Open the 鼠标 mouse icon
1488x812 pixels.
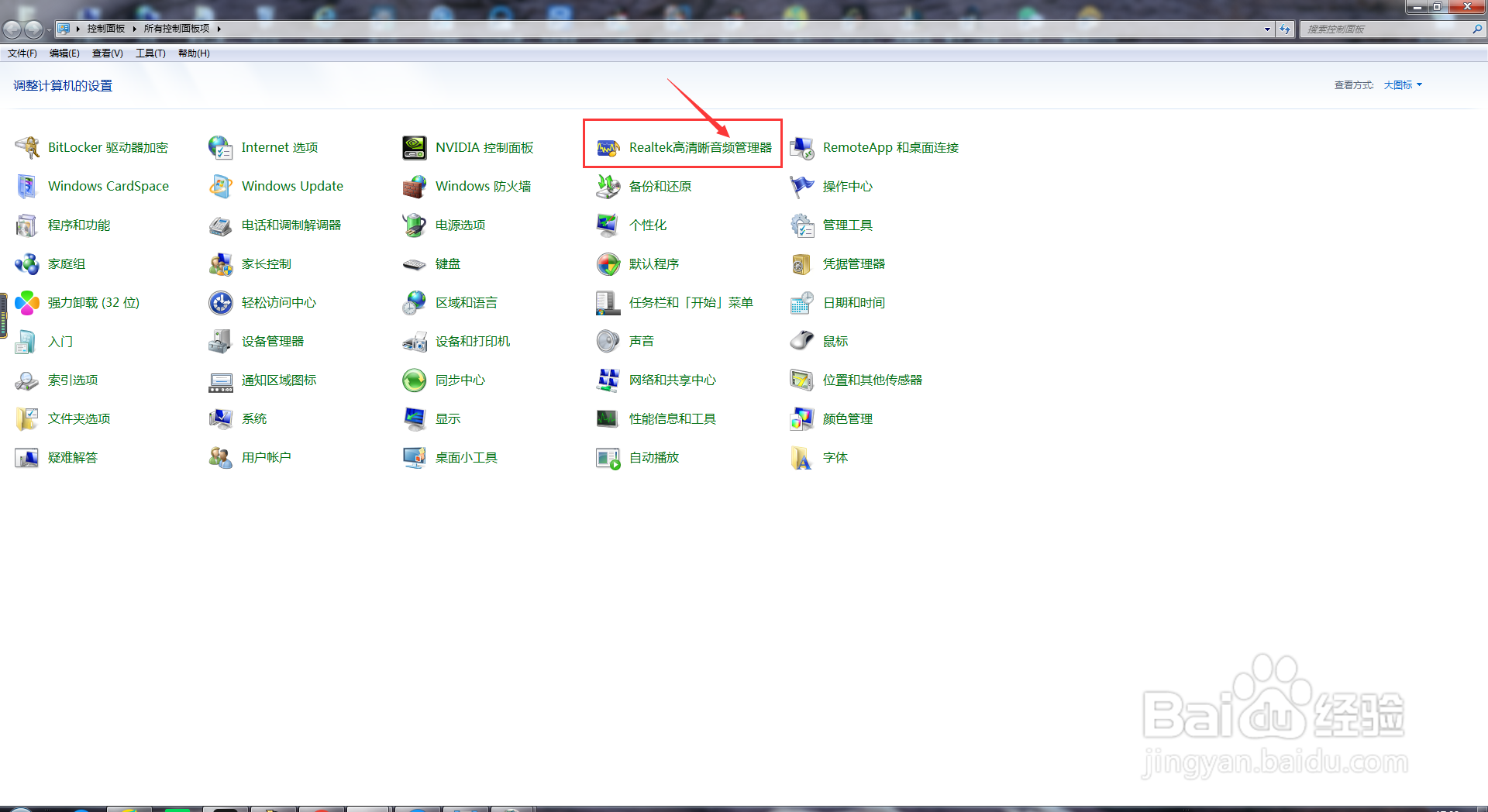click(802, 341)
